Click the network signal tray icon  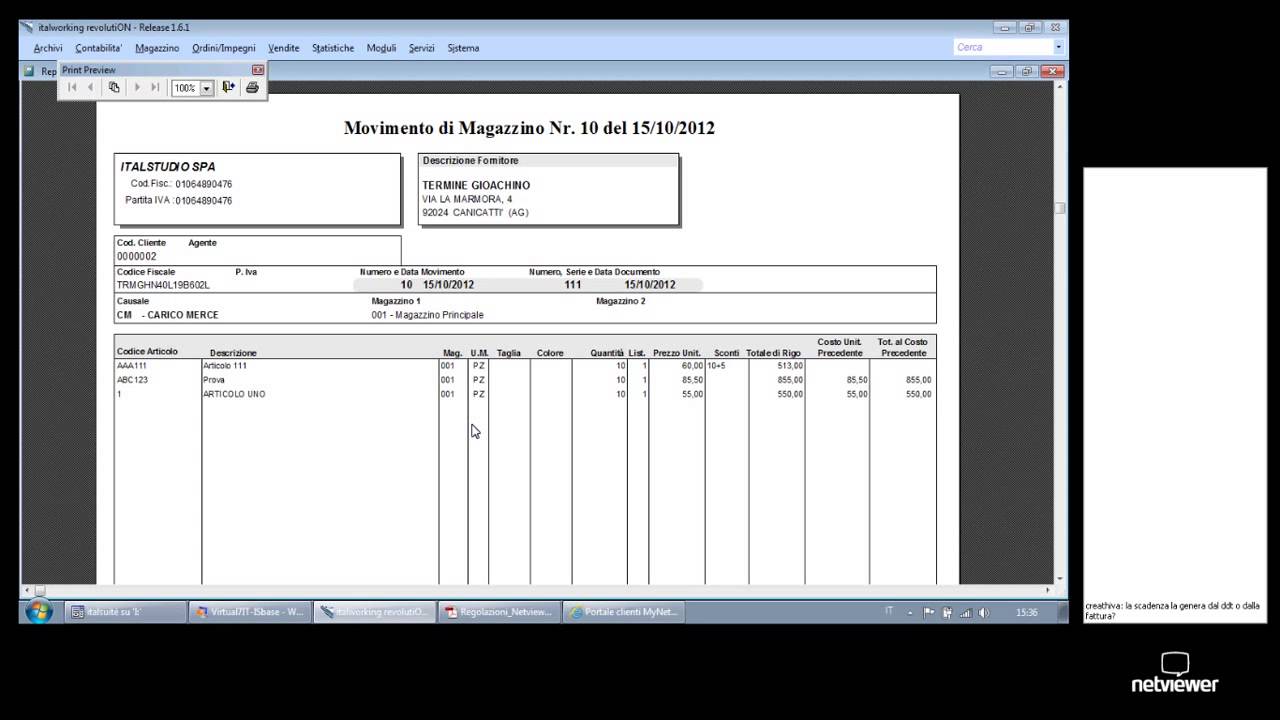coord(965,612)
